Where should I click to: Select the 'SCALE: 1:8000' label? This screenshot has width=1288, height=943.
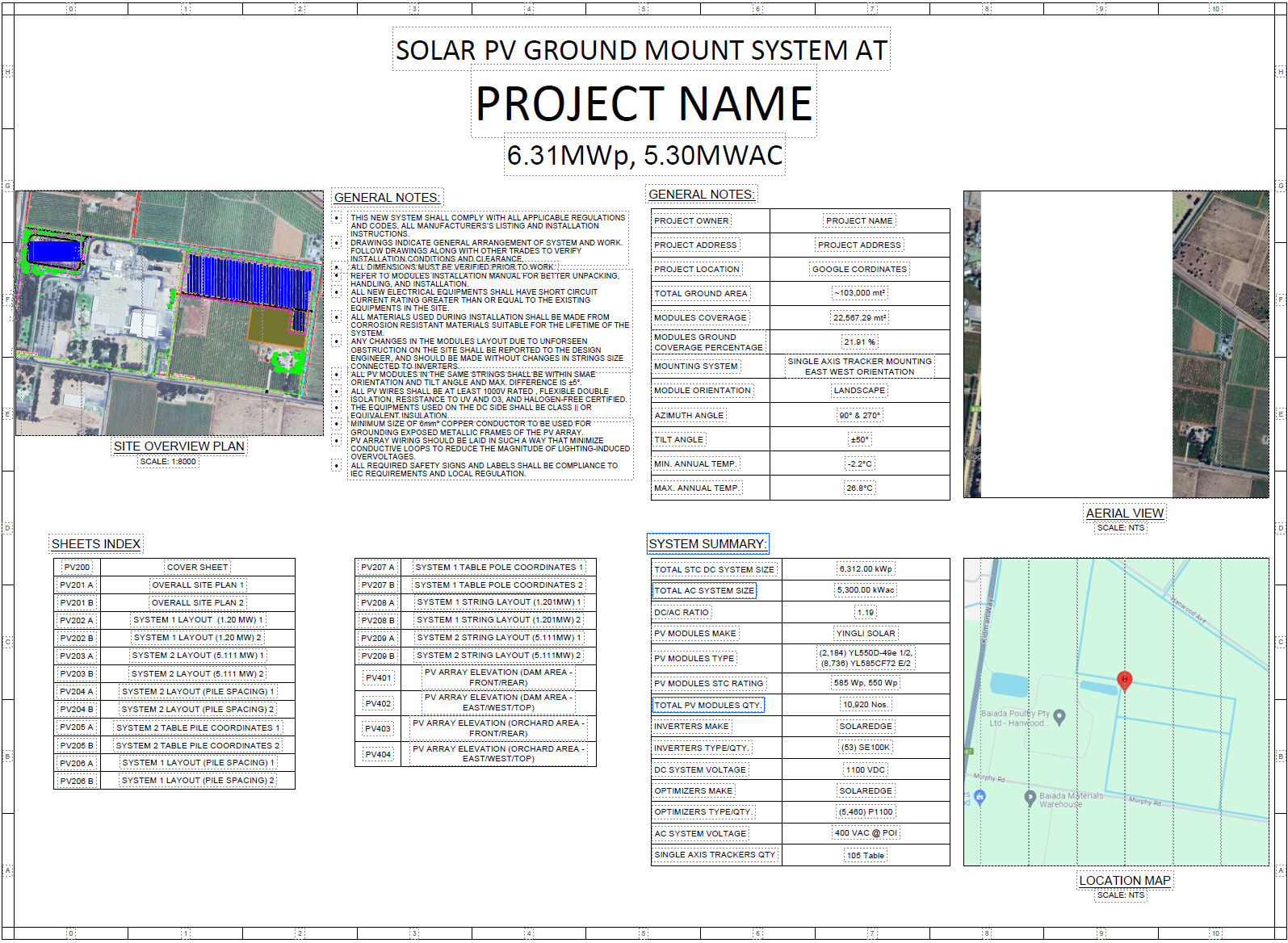[168, 462]
